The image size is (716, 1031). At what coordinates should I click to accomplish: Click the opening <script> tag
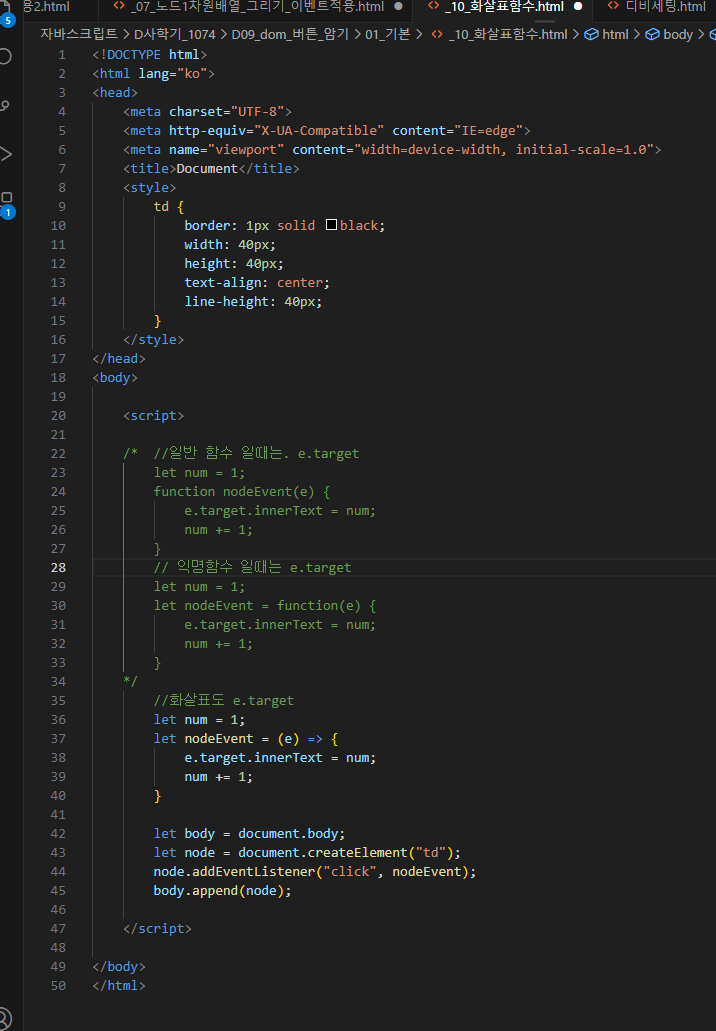point(154,416)
